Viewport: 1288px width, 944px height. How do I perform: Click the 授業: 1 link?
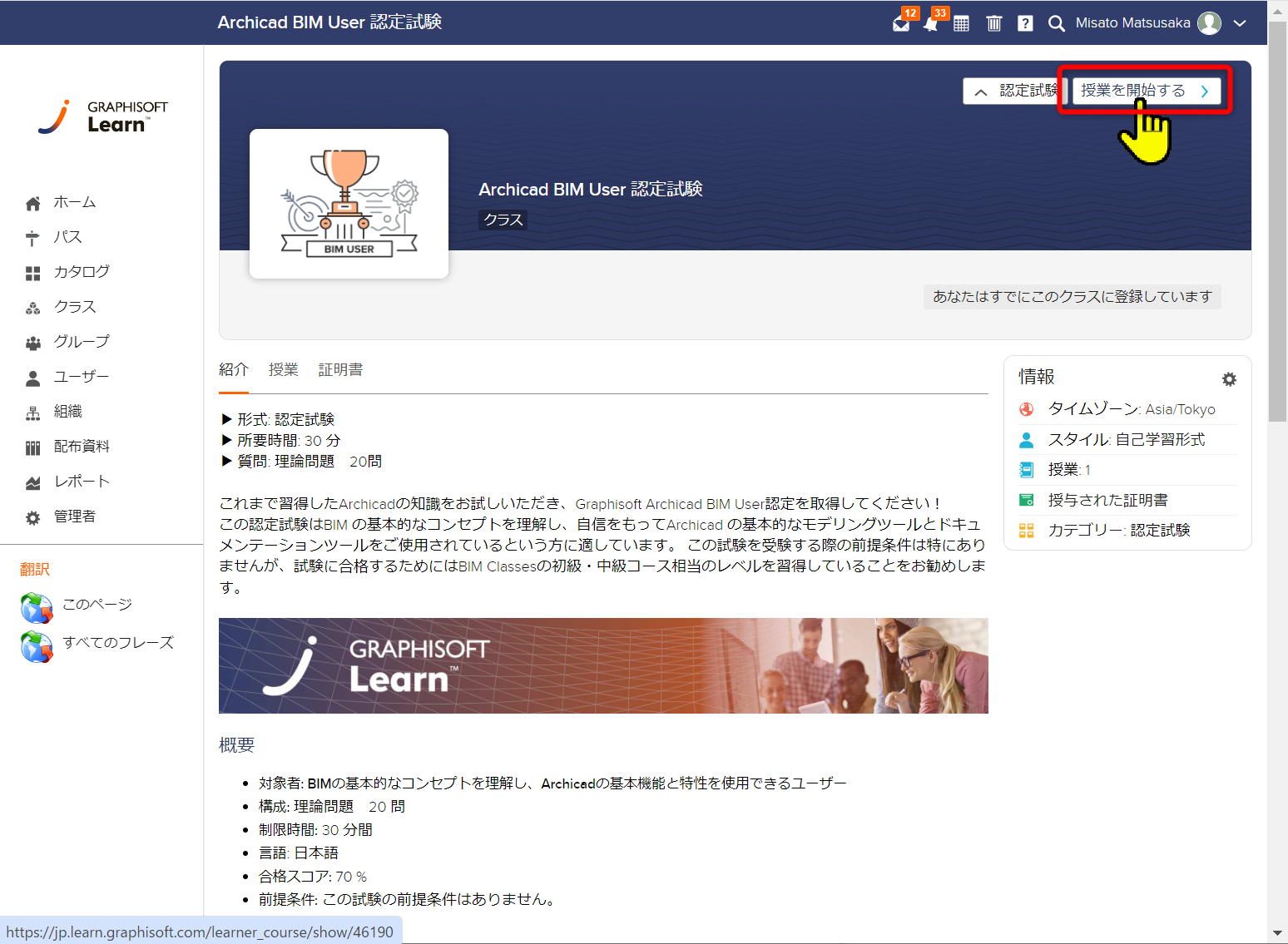1069,470
